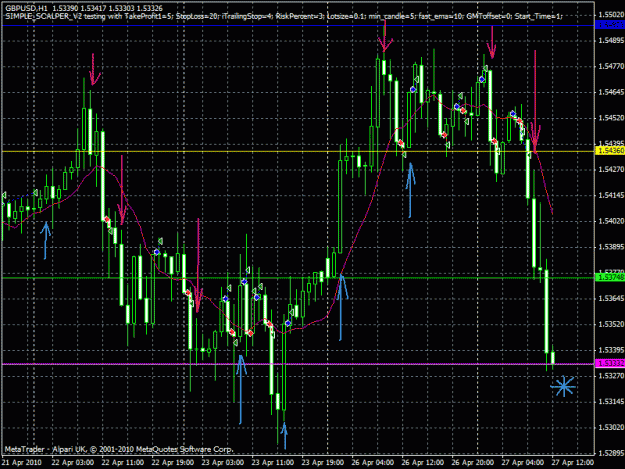Click the 1.54645 price axis label

coord(611,92)
